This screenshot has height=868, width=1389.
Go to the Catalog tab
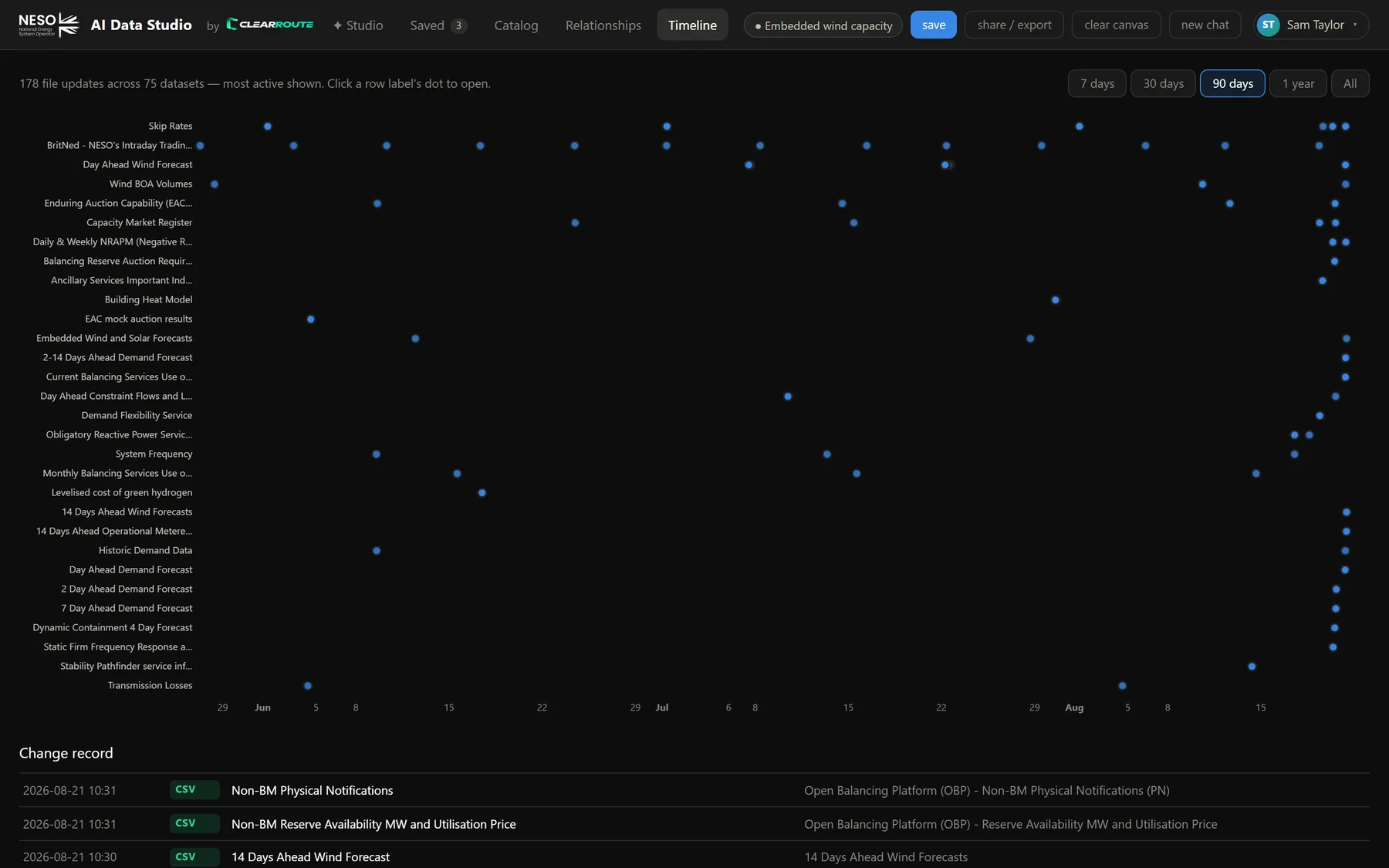516,25
